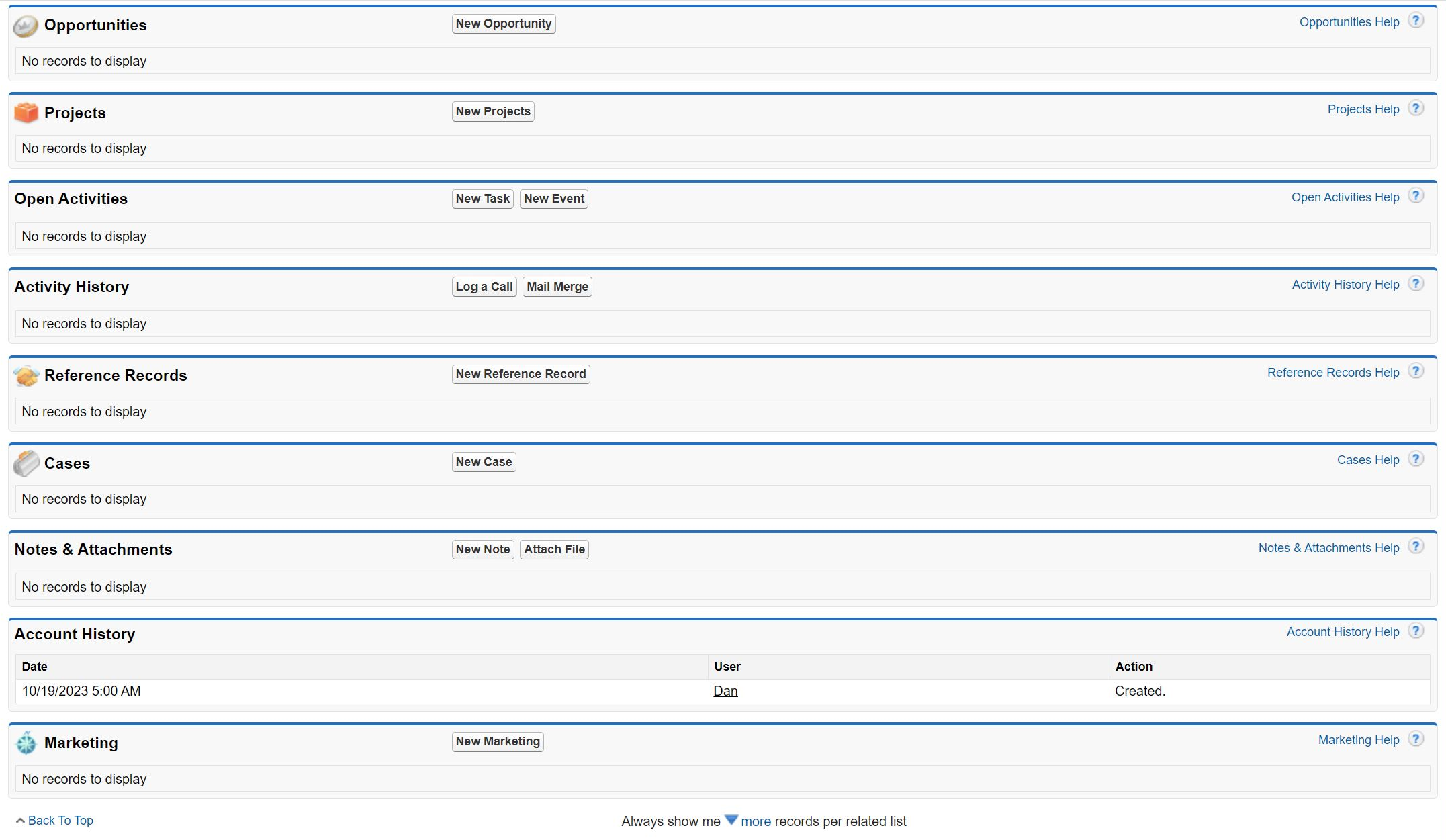
Task: Open the Reference Records help question-mark icon
Action: click(x=1416, y=371)
